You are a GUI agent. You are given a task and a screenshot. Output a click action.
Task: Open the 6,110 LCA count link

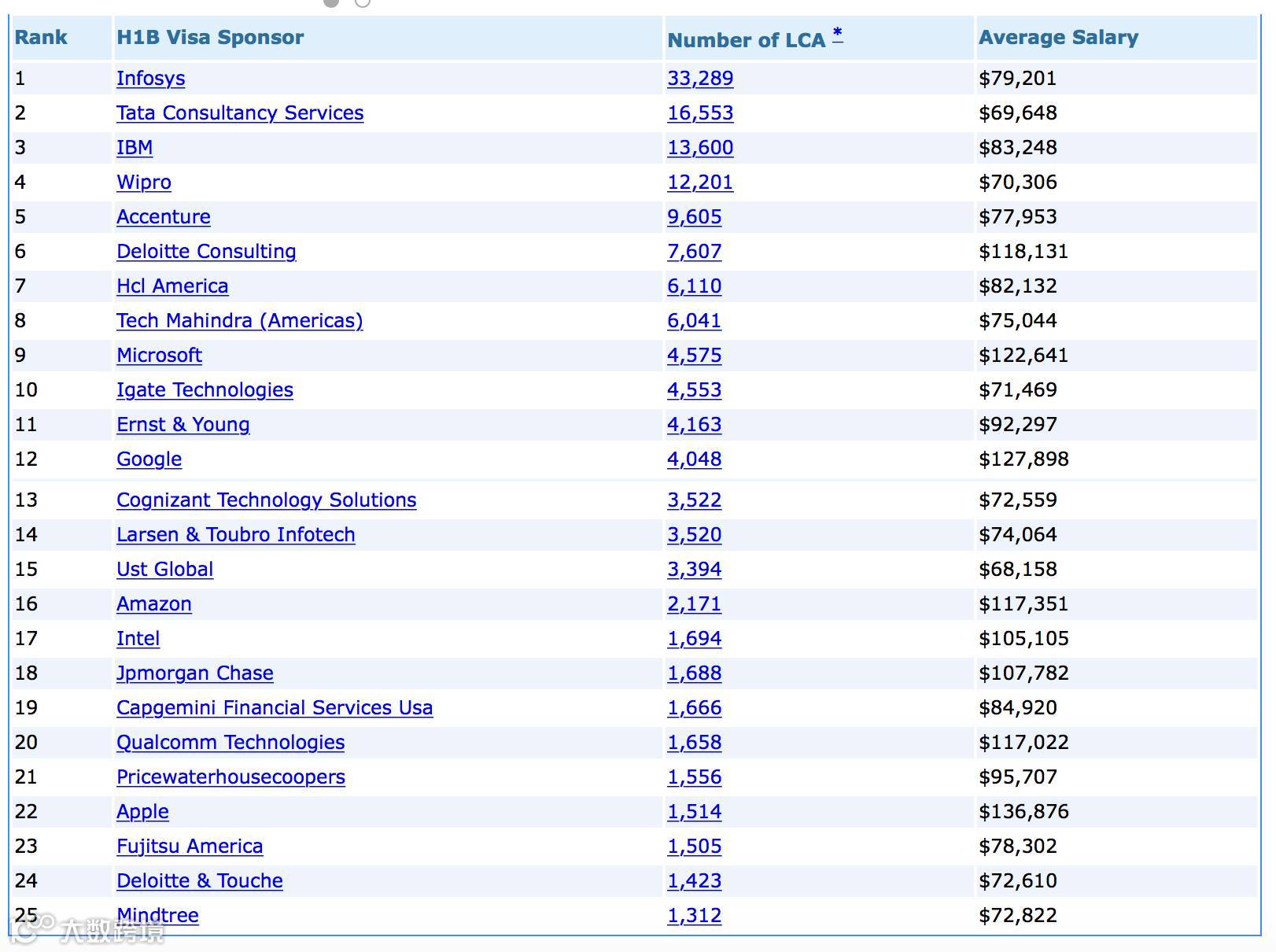tap(695, 286)
